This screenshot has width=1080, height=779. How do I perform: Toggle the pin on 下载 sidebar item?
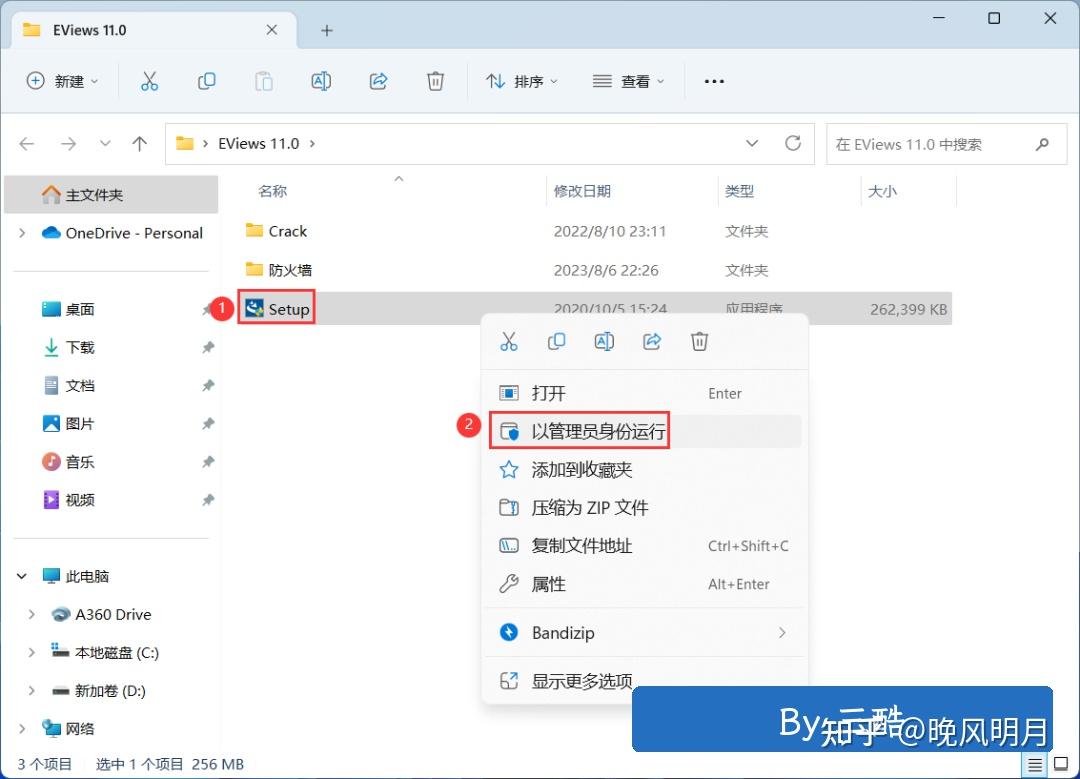coord(207,347)
